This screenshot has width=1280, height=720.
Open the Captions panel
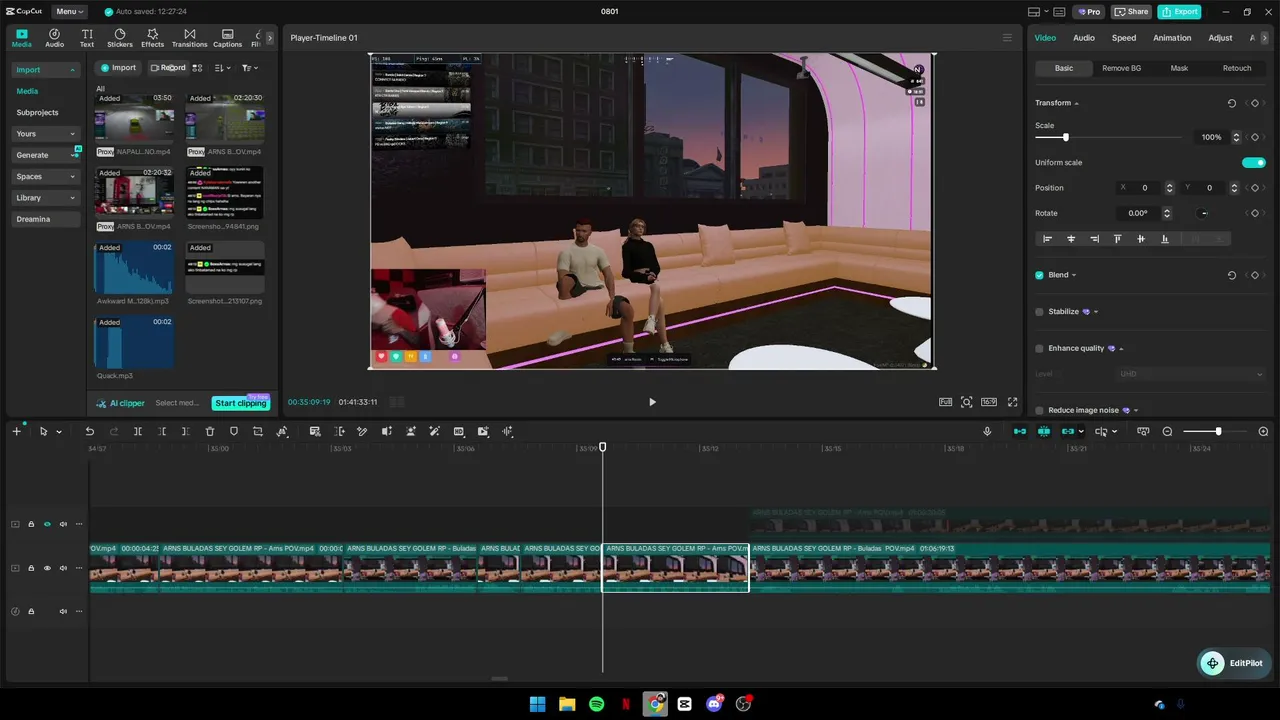pos(227,38)
